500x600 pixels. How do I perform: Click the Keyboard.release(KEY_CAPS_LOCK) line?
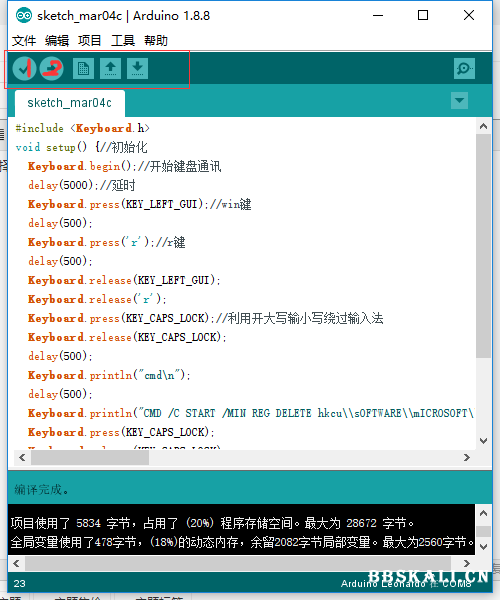[127, 337]
